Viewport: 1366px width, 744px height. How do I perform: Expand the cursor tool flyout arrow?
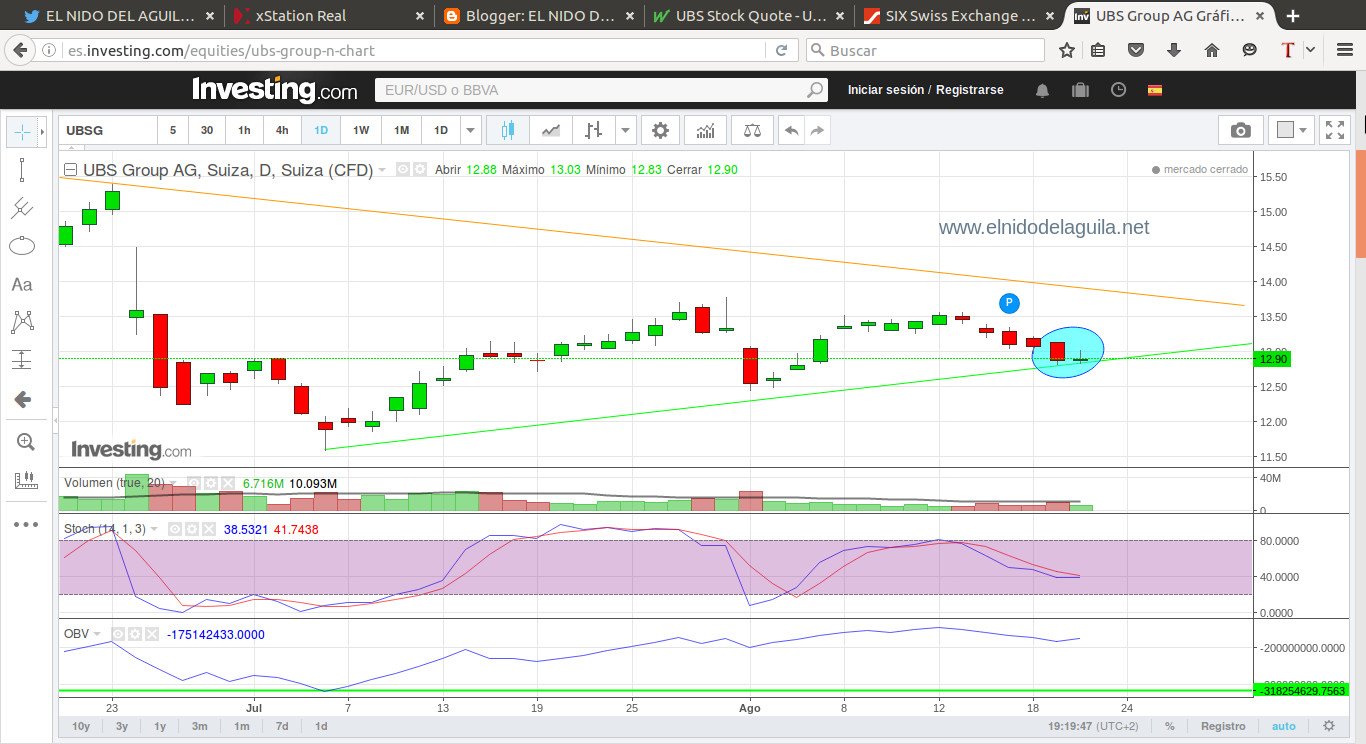pos(42,132)
